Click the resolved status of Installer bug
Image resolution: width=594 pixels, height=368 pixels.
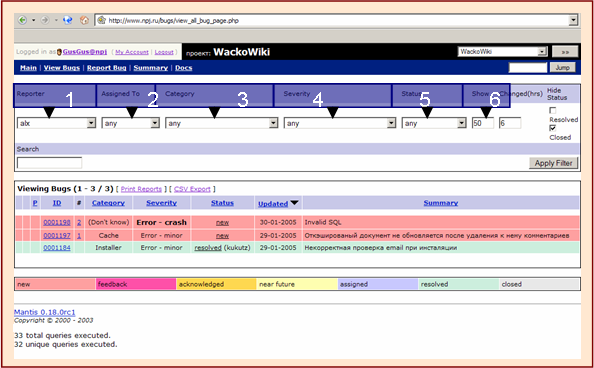[x=208, y=247]
